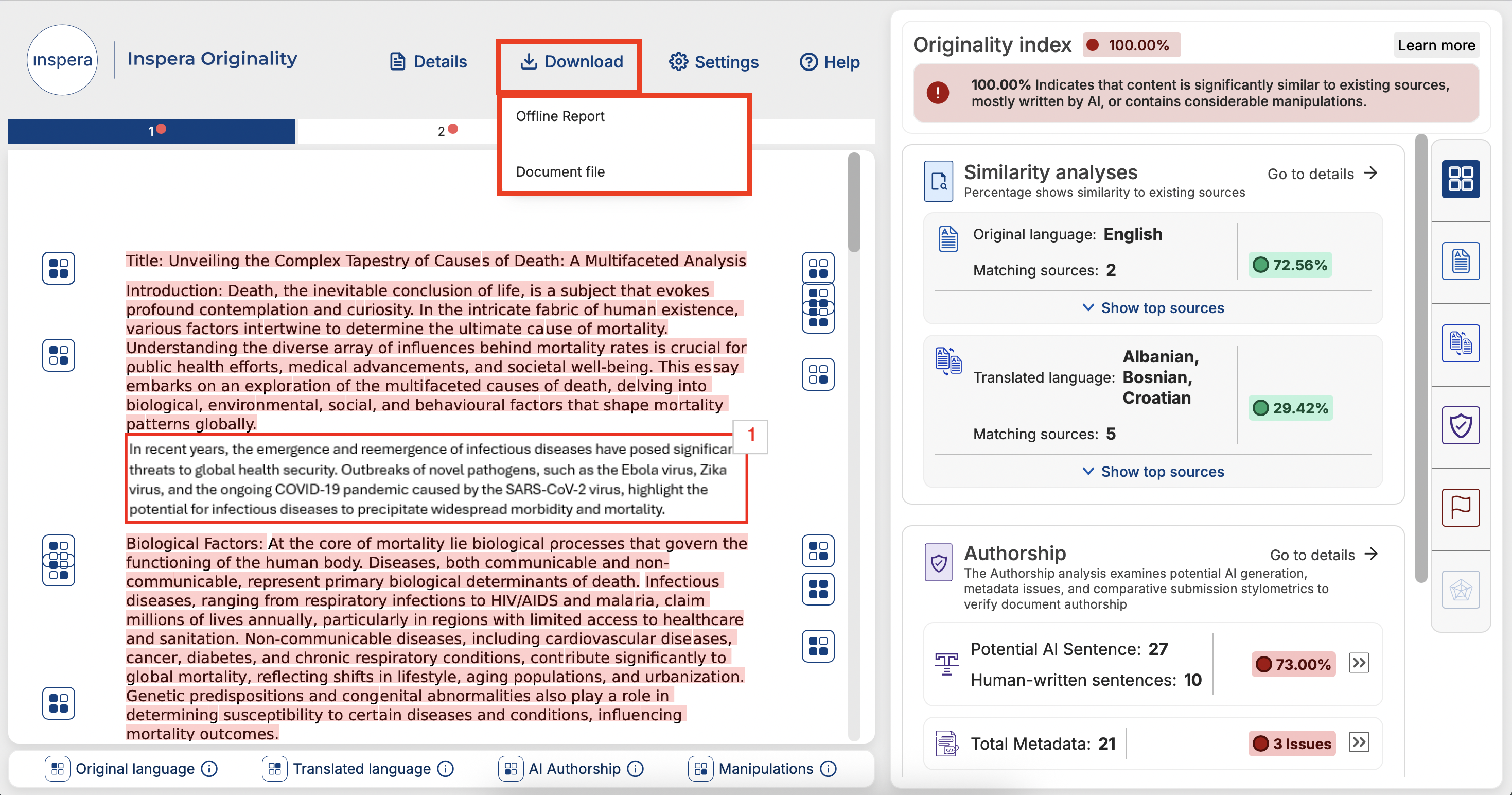The width and height of the screenshot is (1512, 795).
Task: Choose Document file from Download menu
Action: (560, 172)
